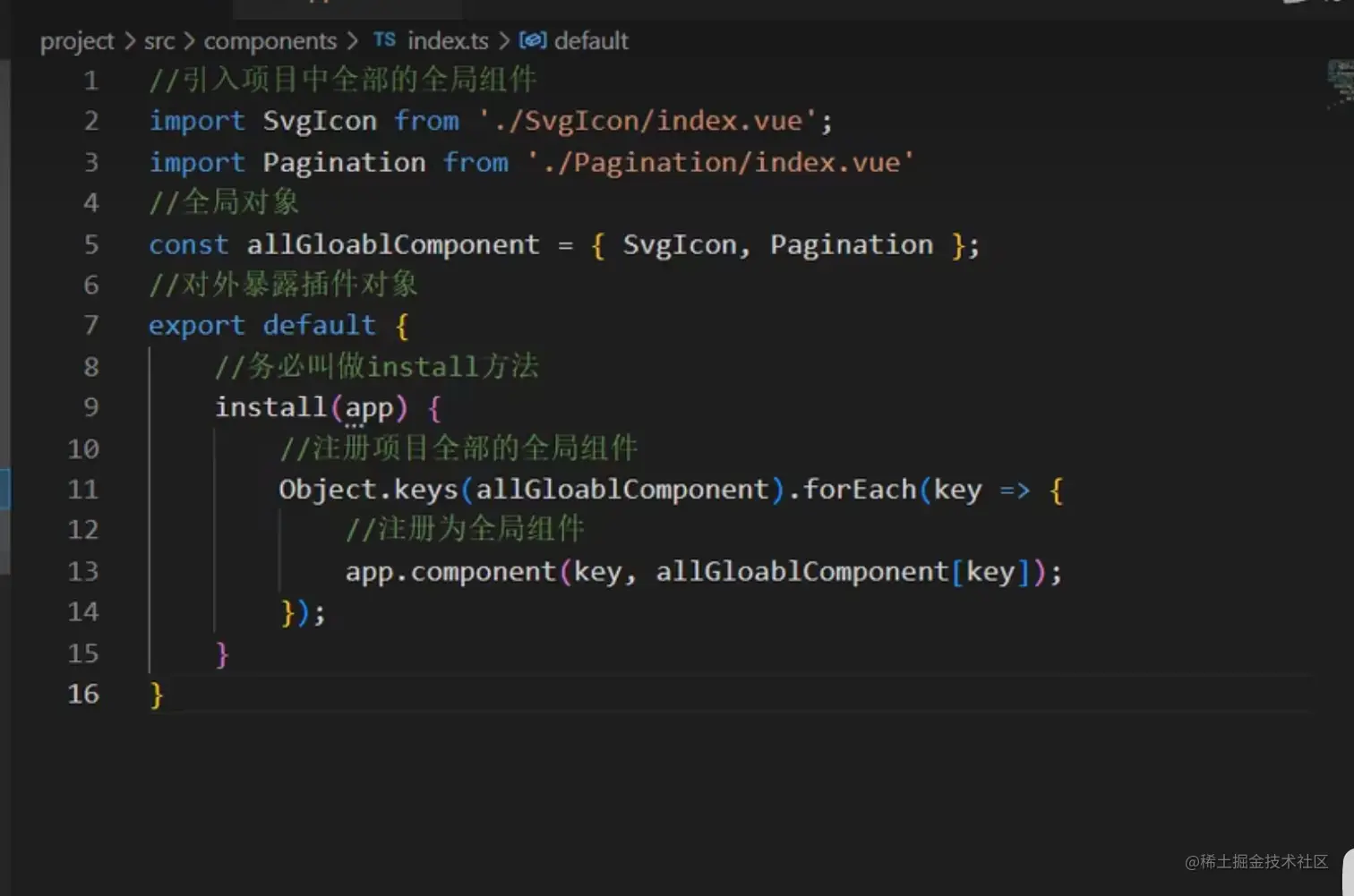Select line number 5 in the gutter
Screen dimensions: 1354x896
click(x=90, y=244)
